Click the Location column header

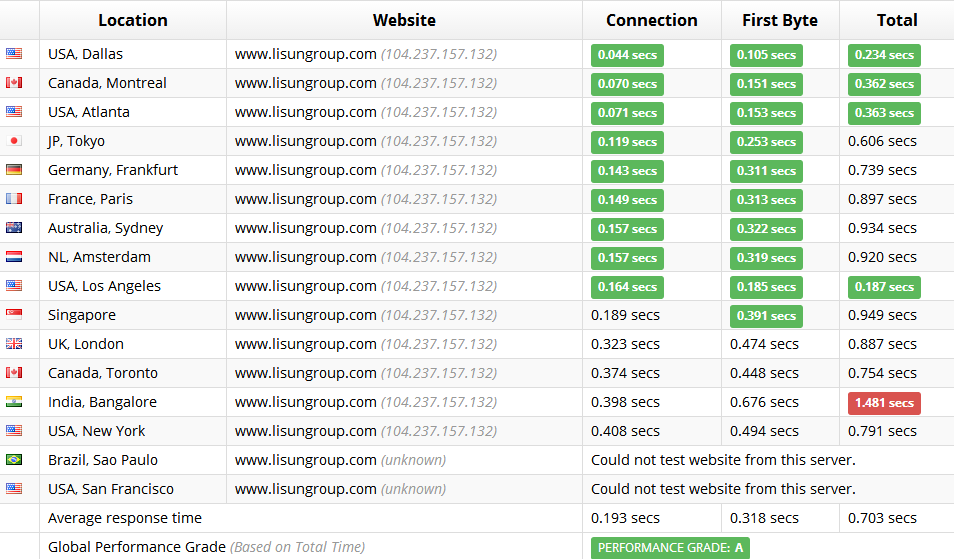[133, 20]
